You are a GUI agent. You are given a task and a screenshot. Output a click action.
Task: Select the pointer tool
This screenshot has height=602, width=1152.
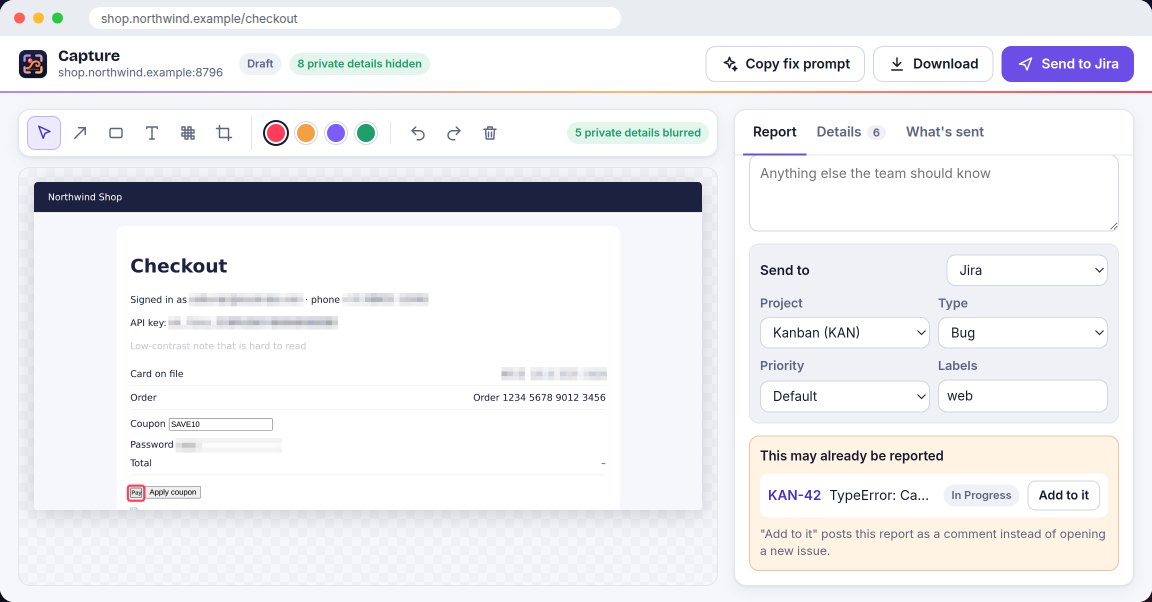click(44, 133)
